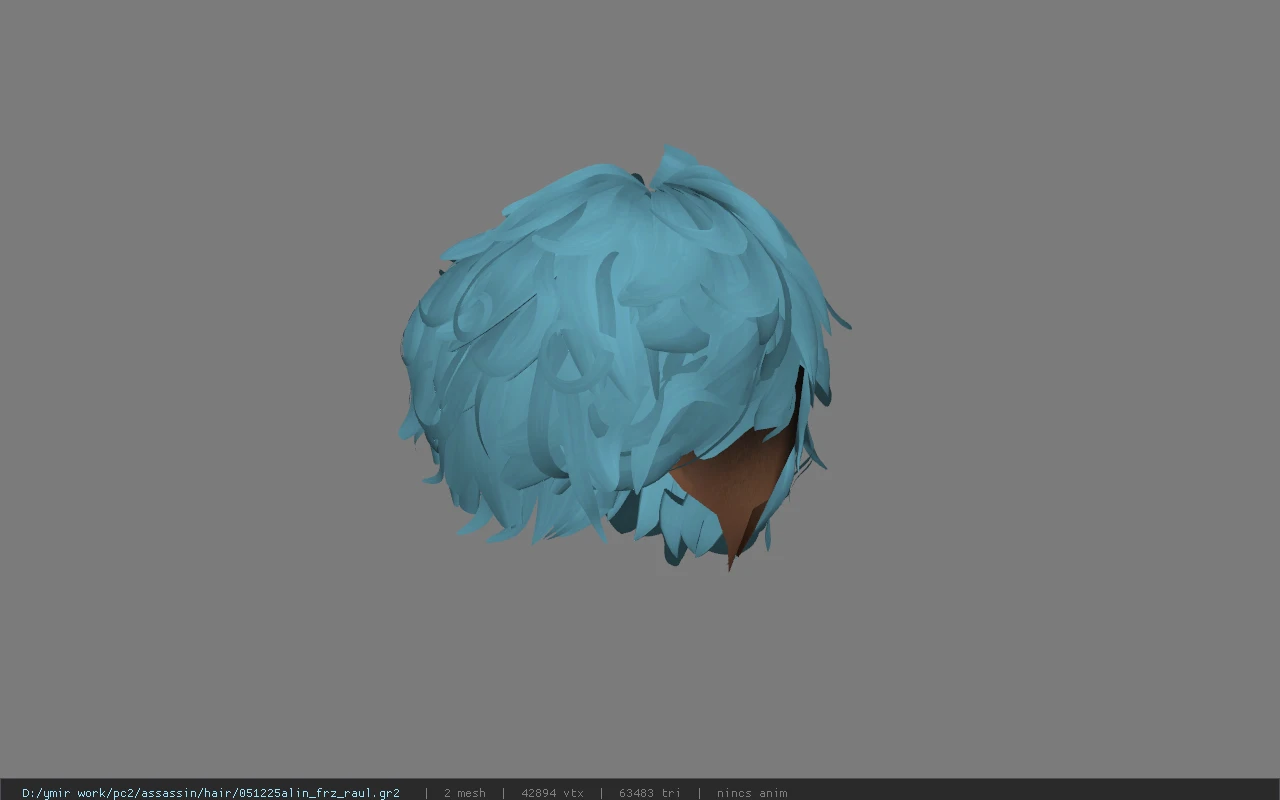This screenshot has height=800, width=1280.
Task: Click the '42894 vtx' status entry
Action: [x=552, y=793]
